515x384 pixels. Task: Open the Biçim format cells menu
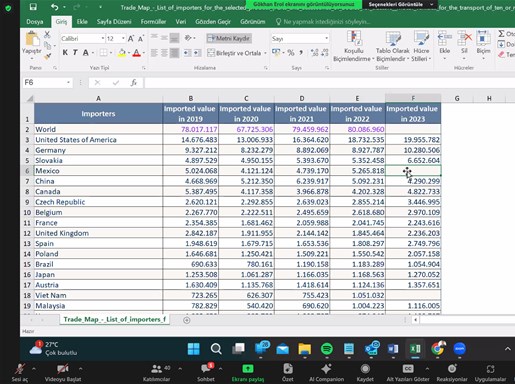tap(483, 46)
